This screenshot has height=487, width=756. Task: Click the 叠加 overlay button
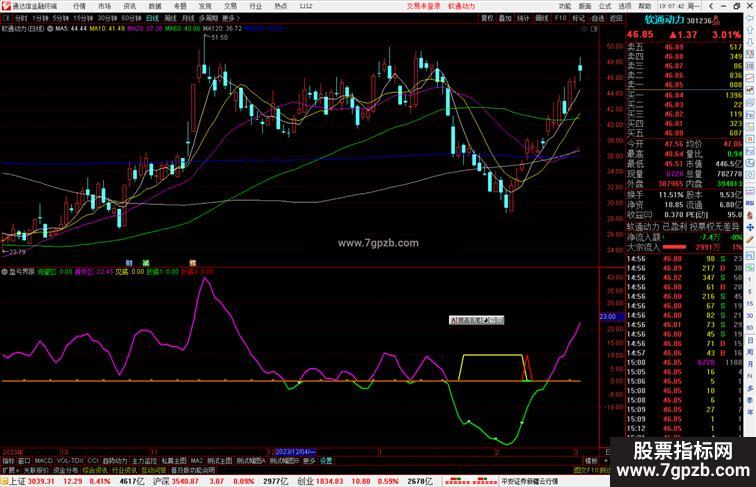(505, 18)
